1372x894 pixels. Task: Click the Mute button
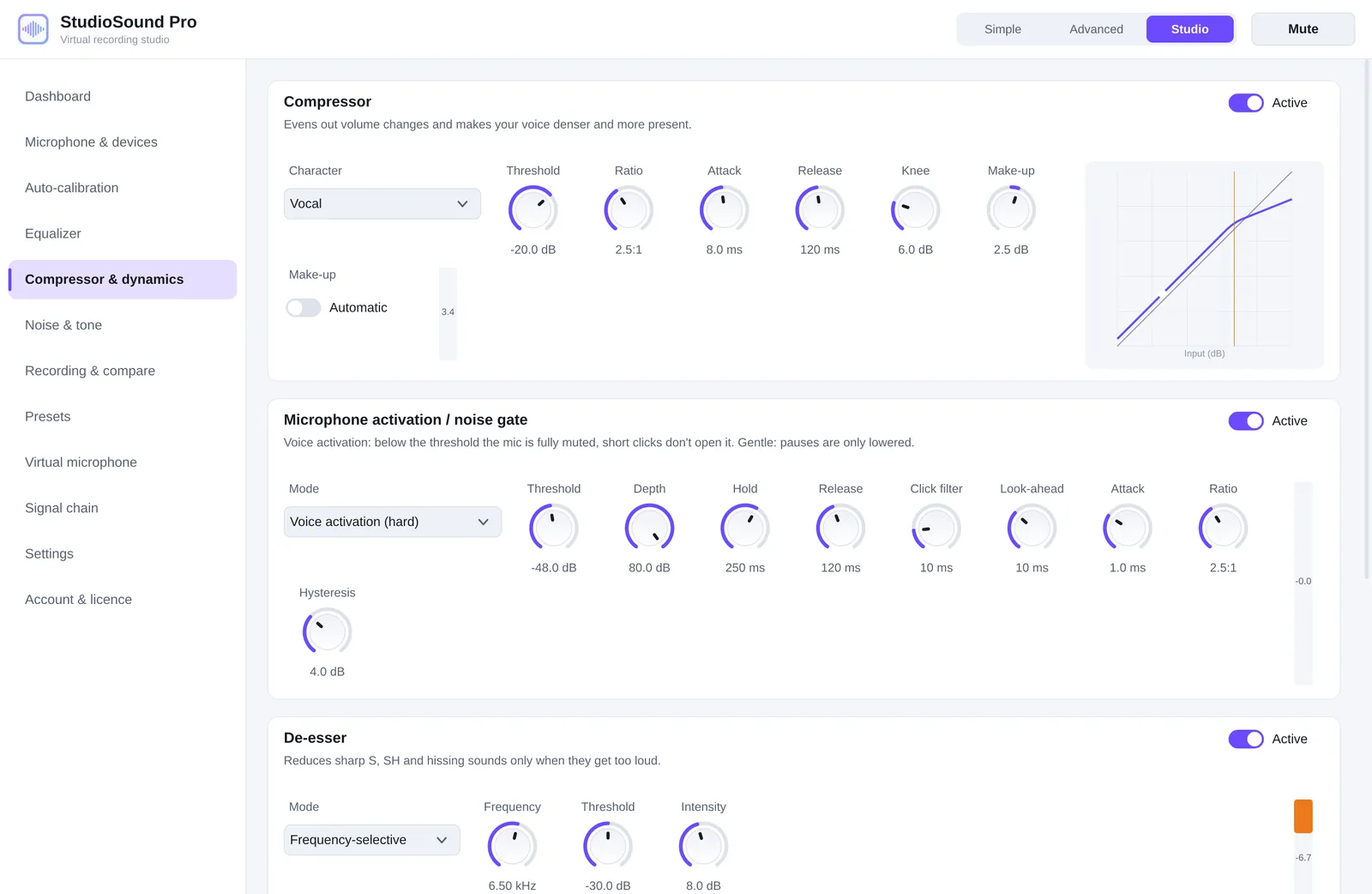pos(1303,29)
